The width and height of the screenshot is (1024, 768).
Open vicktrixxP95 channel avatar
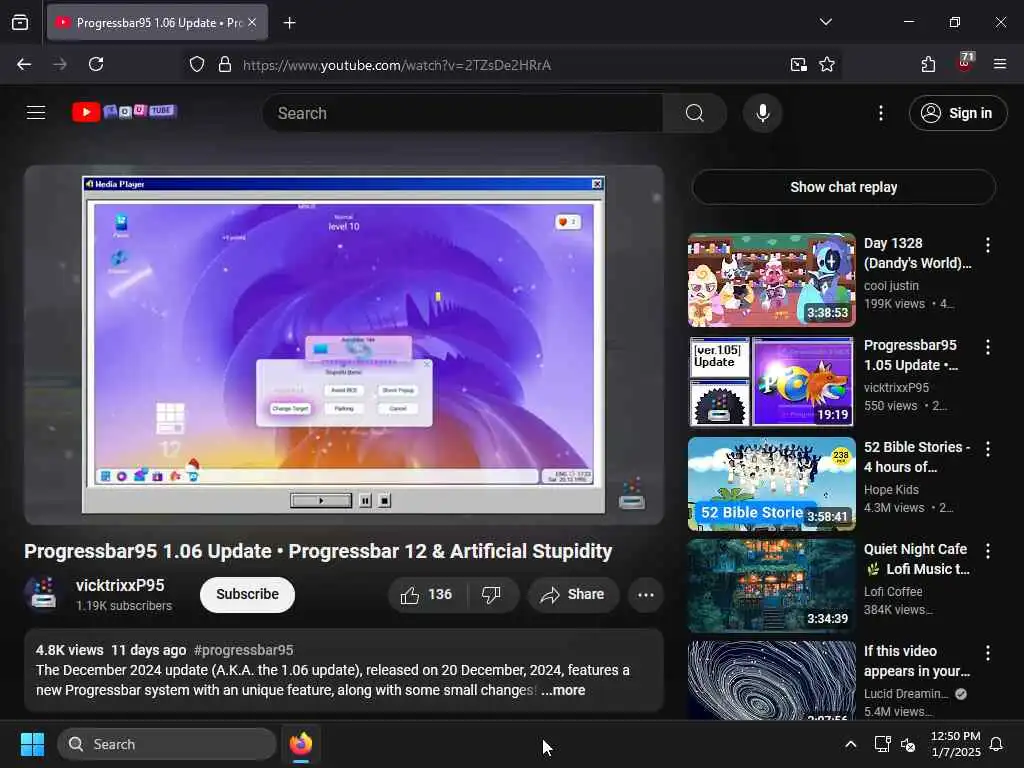click(x=43, y=594)
